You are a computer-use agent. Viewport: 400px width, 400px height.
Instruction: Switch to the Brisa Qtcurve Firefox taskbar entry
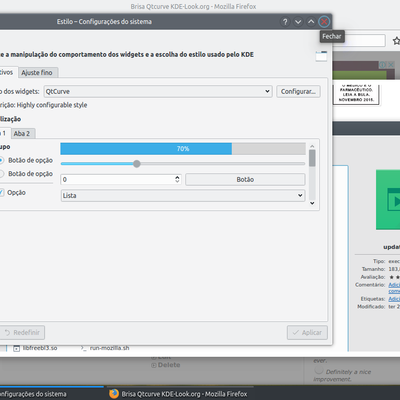pos(179,394)
